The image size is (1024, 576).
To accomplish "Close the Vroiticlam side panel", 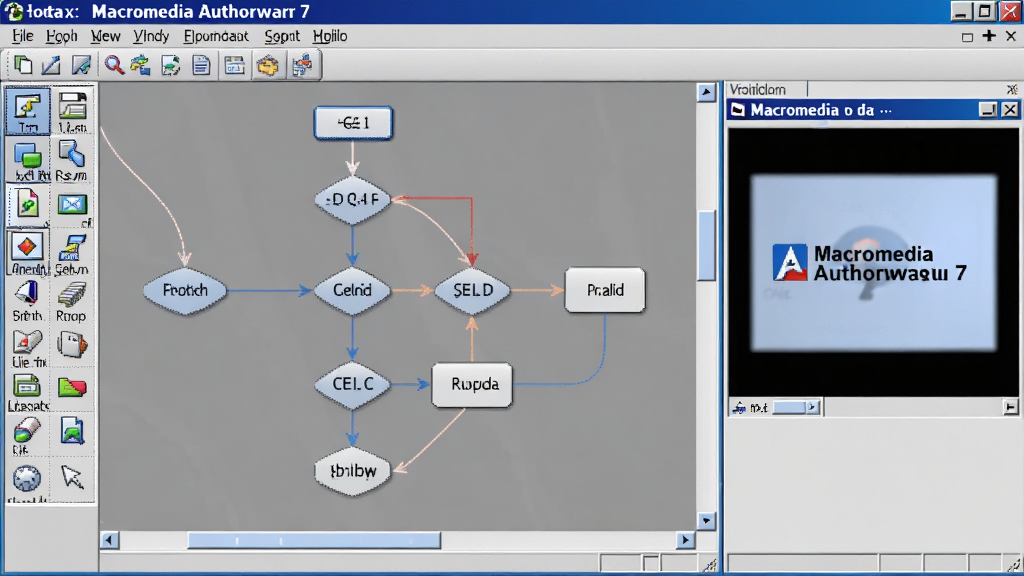I will [x=1012, y=89].
